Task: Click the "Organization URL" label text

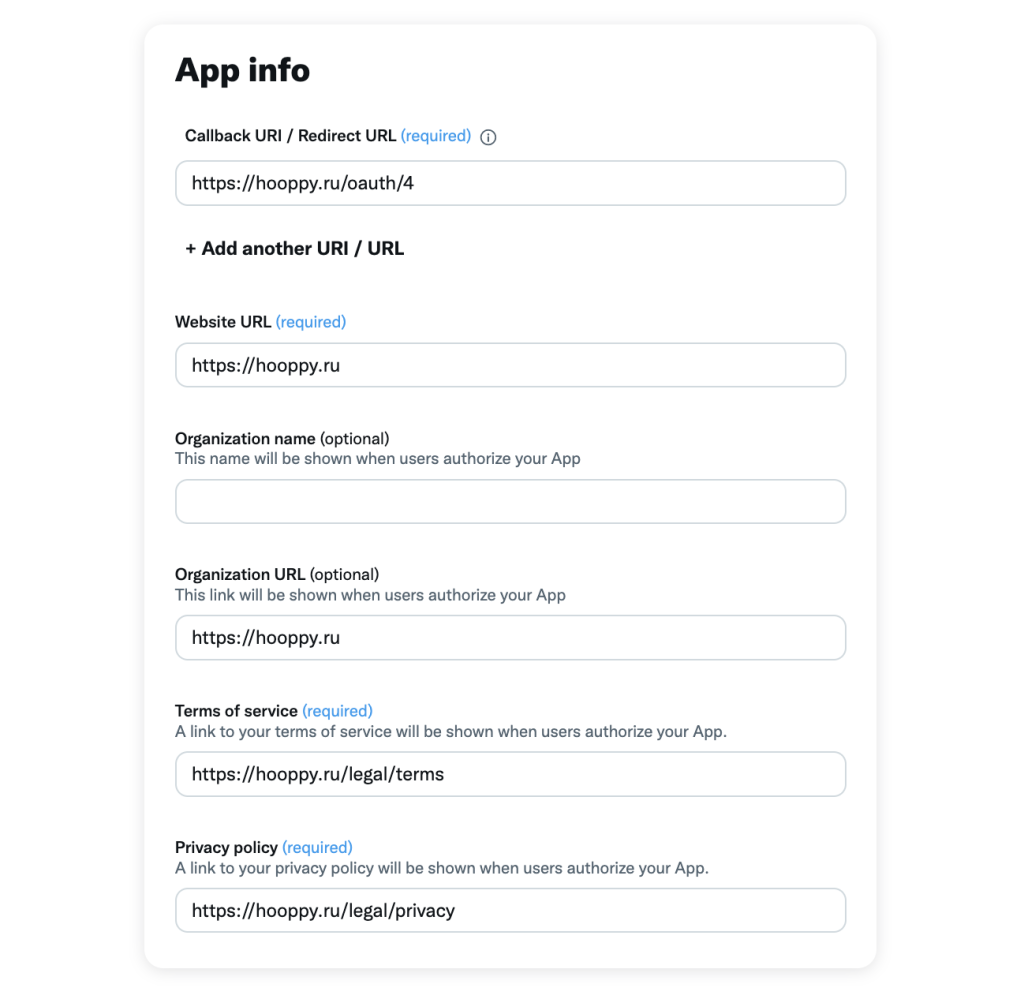Action: click(x=240, y=574)
